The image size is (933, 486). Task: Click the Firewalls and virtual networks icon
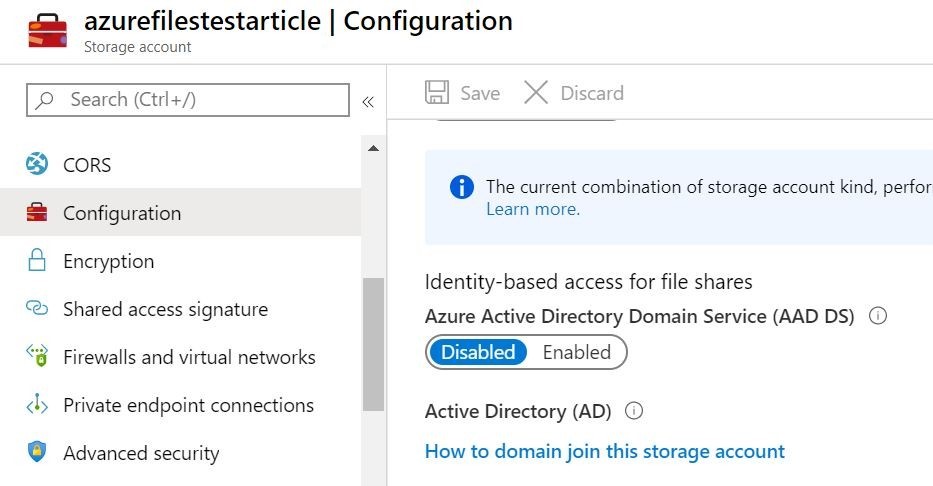click(x=37, y=356)
